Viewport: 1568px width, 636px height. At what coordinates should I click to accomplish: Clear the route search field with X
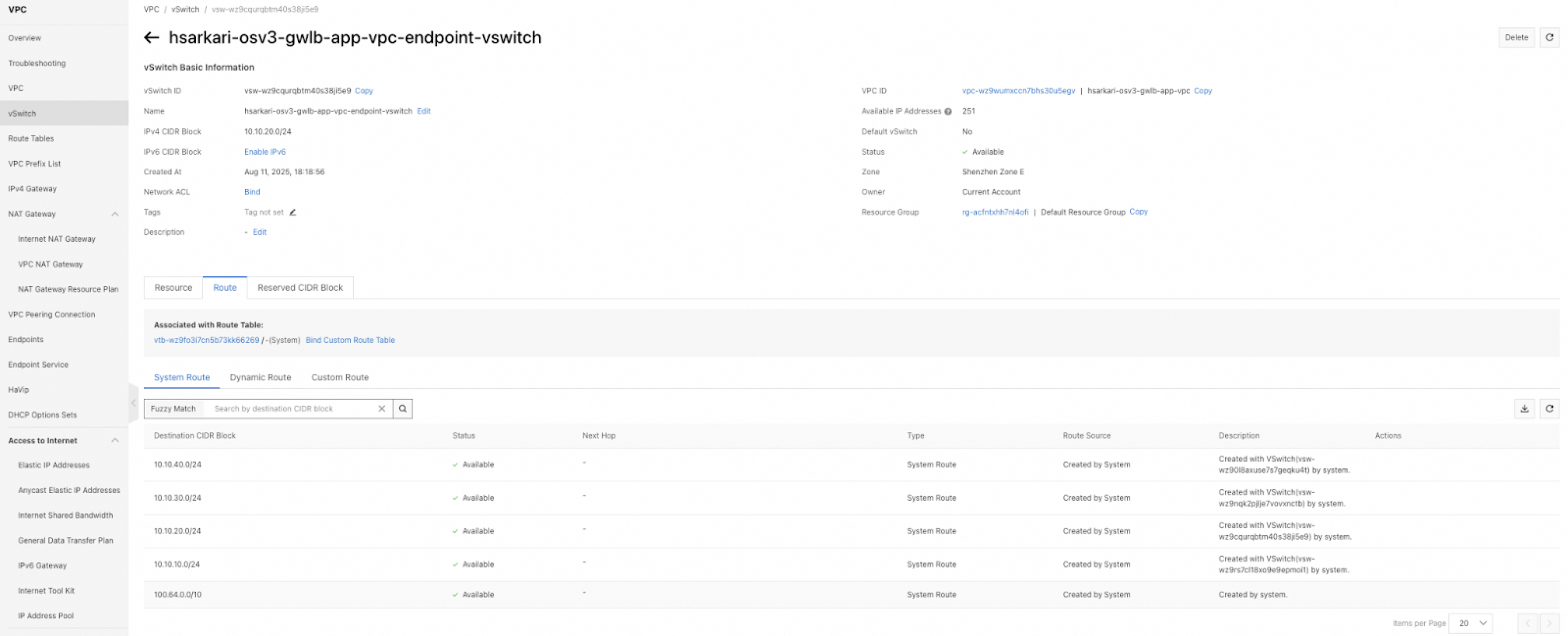pyautogui.click(x=382, y=409)
